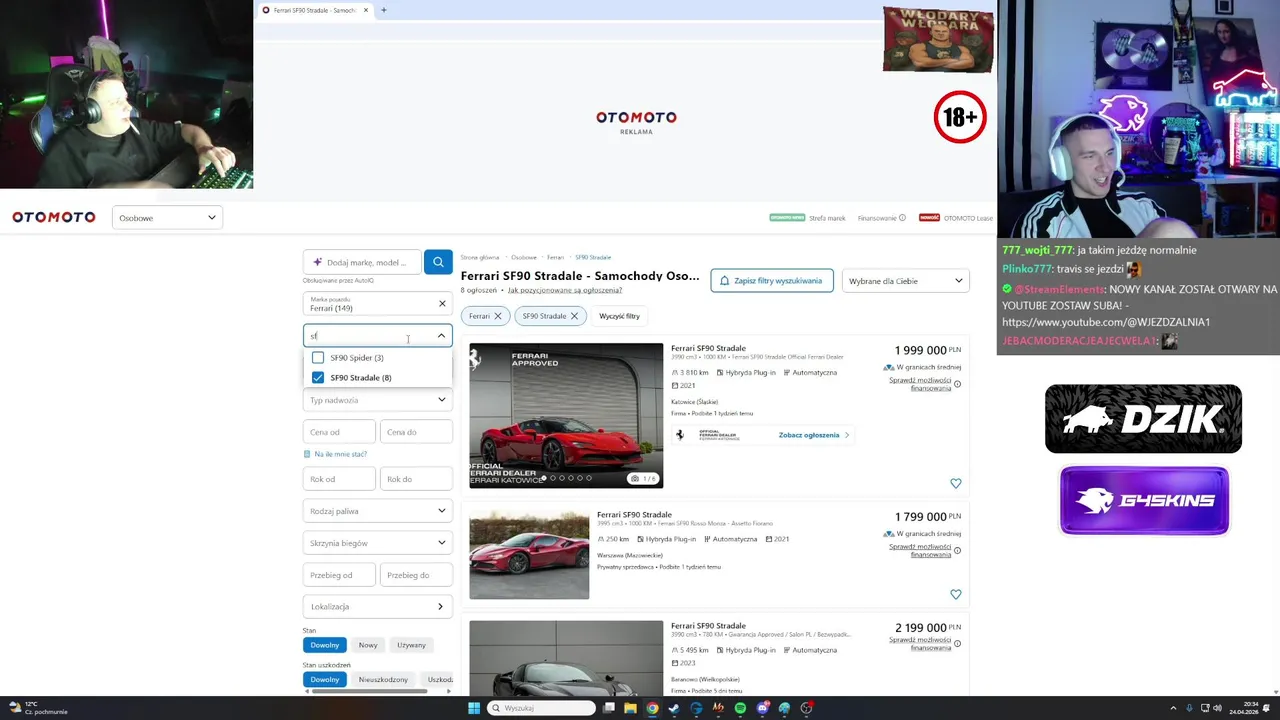Select Nowy condition option
Viewport: 1280px width, 720px height.
click(x=368, y=645)
